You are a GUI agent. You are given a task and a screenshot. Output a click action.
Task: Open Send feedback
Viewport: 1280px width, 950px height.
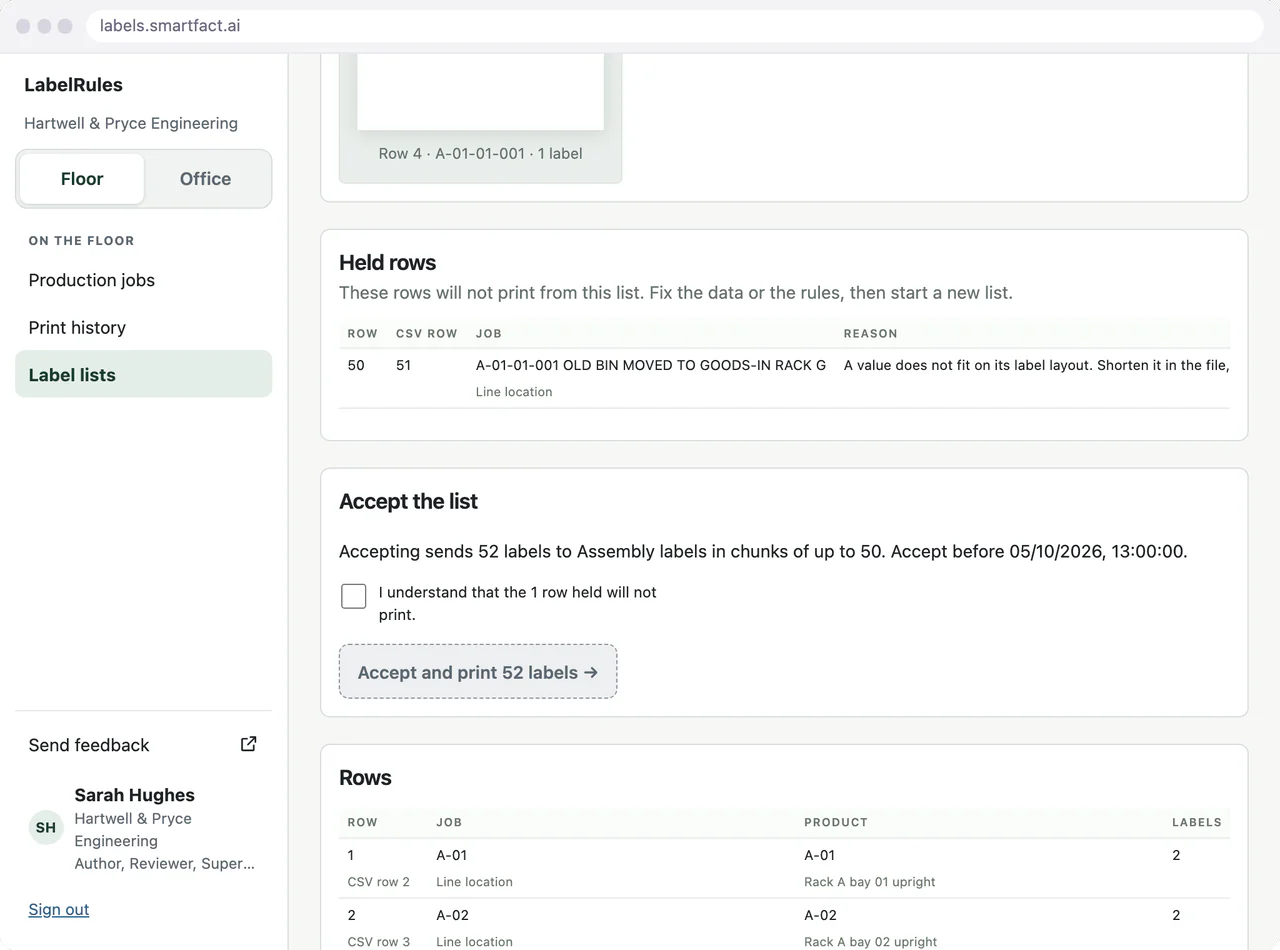click(144, 745)
